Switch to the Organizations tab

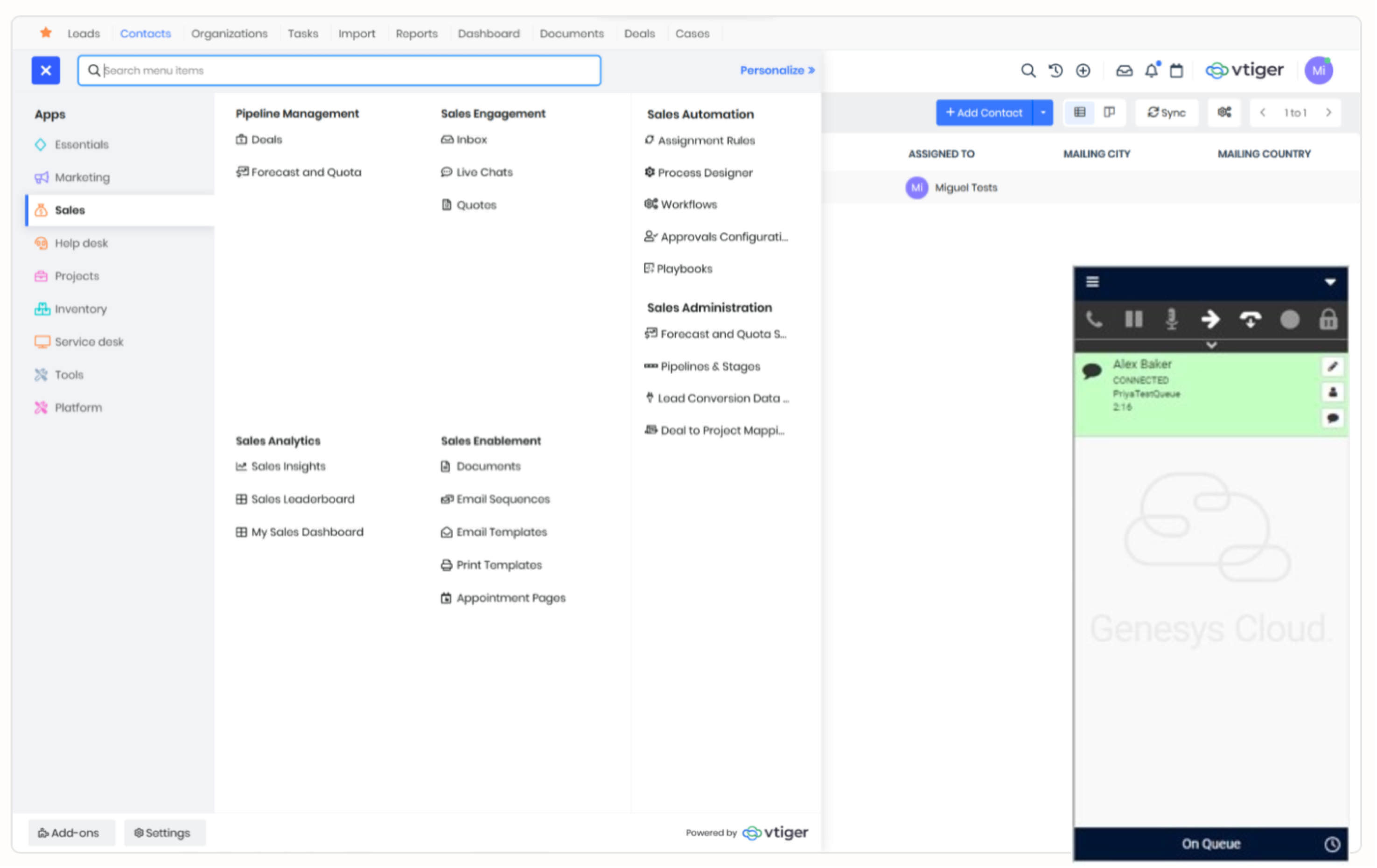point(229,33)
